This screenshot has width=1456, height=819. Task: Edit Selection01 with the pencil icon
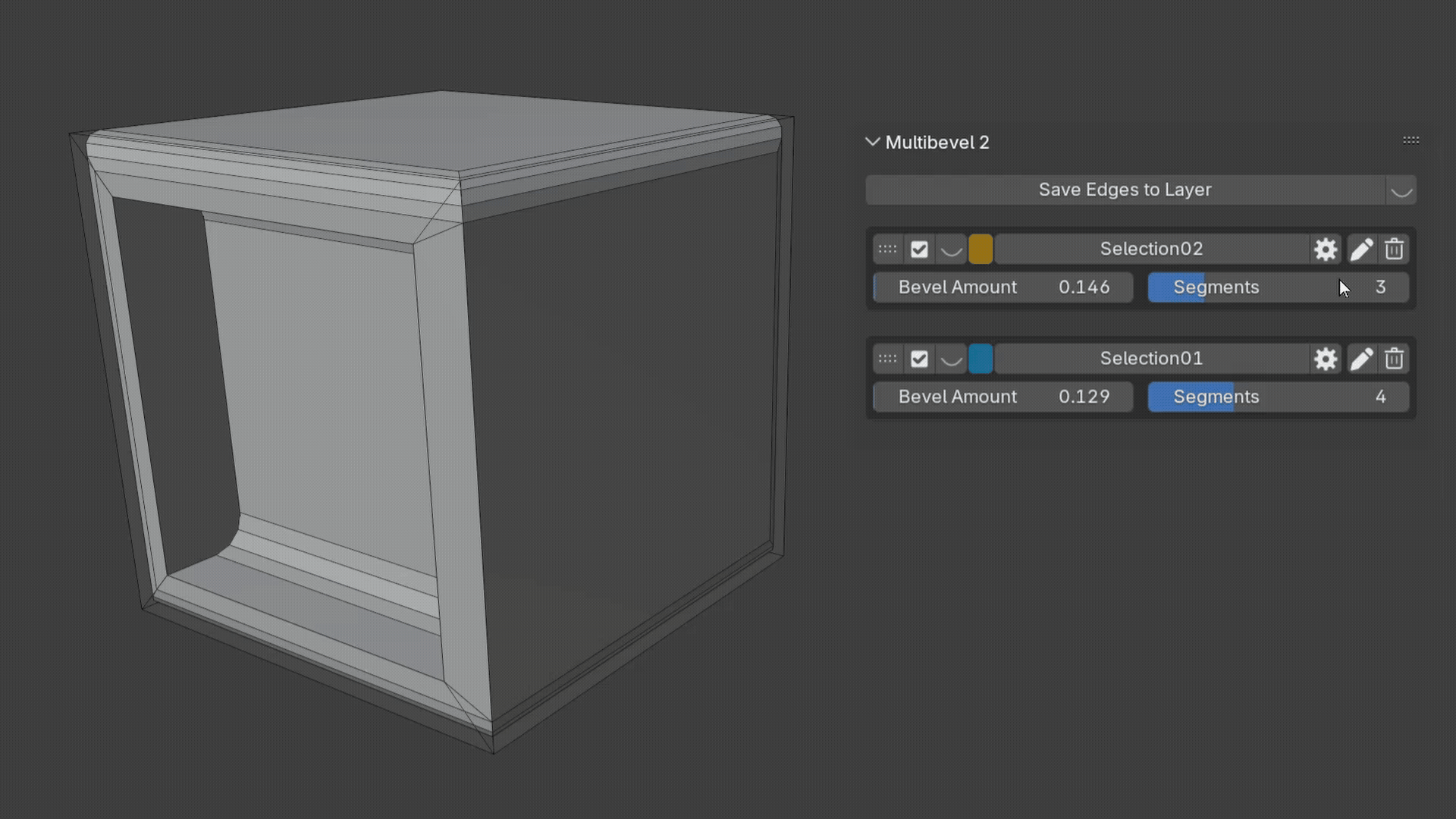pos(1361,359)
